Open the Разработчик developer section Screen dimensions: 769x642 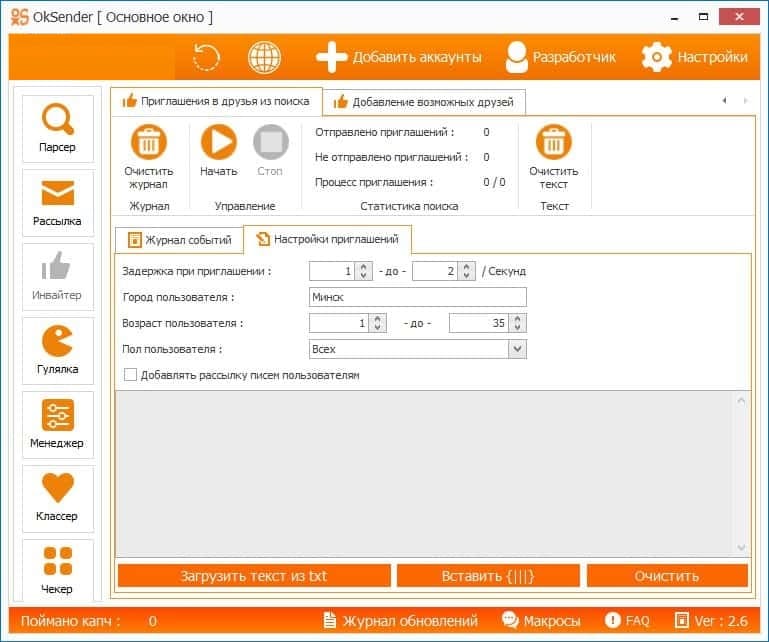(561, 57)
